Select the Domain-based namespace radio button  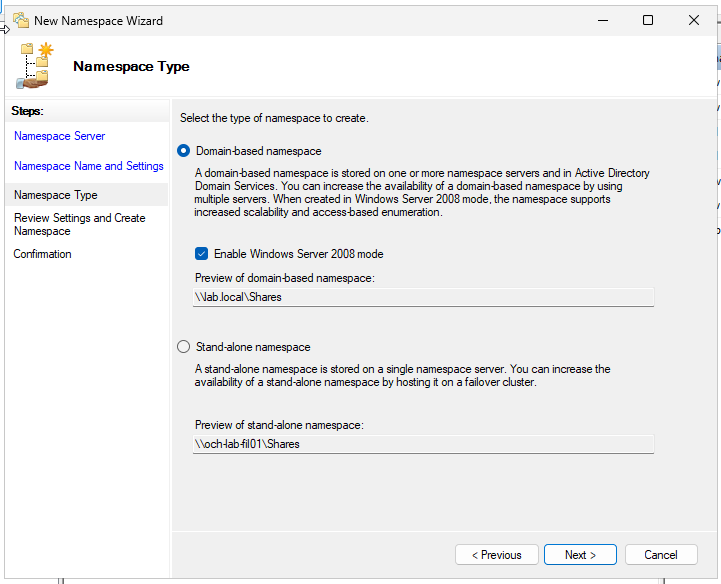(183, 151)
